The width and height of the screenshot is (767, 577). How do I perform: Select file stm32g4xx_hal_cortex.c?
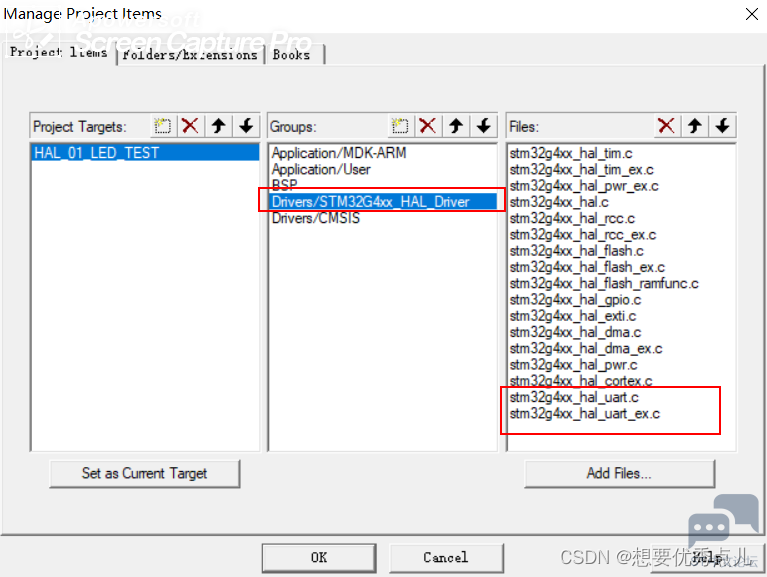tap(581, 381)
